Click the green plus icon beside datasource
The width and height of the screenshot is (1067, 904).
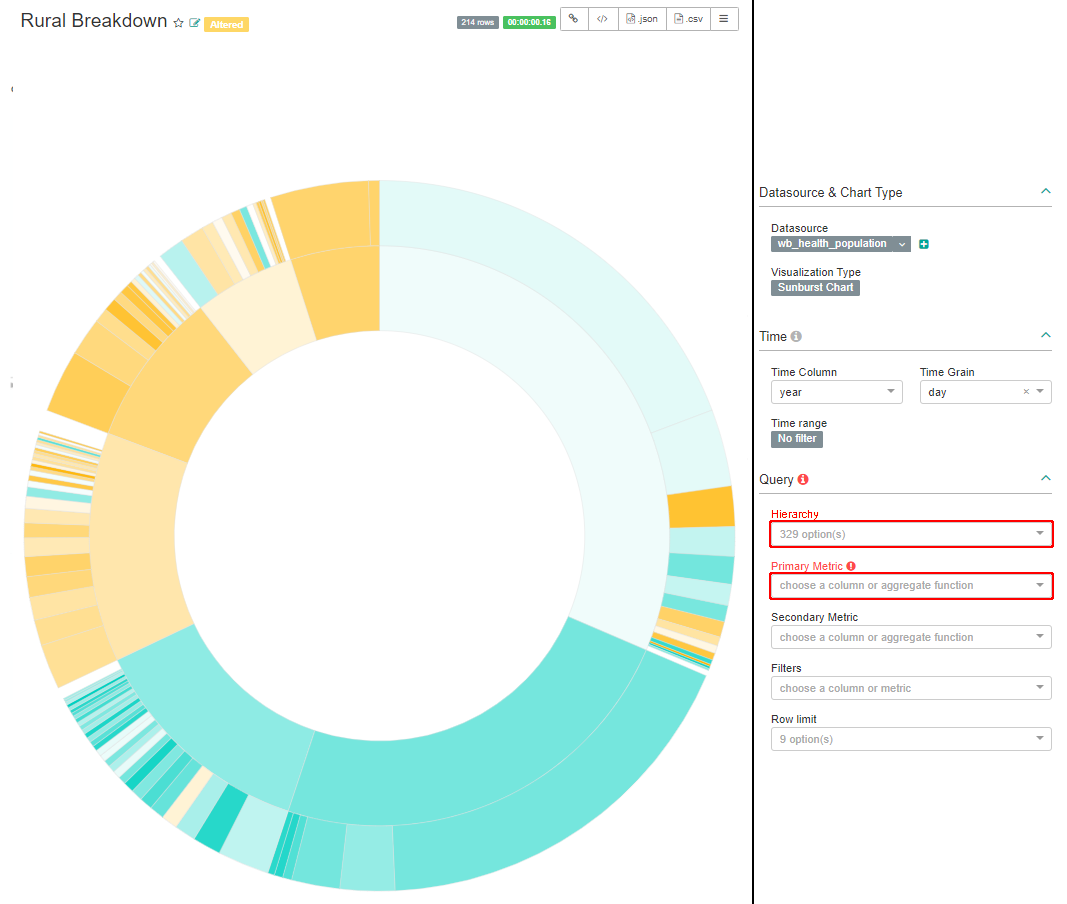(x=924, y=244)
